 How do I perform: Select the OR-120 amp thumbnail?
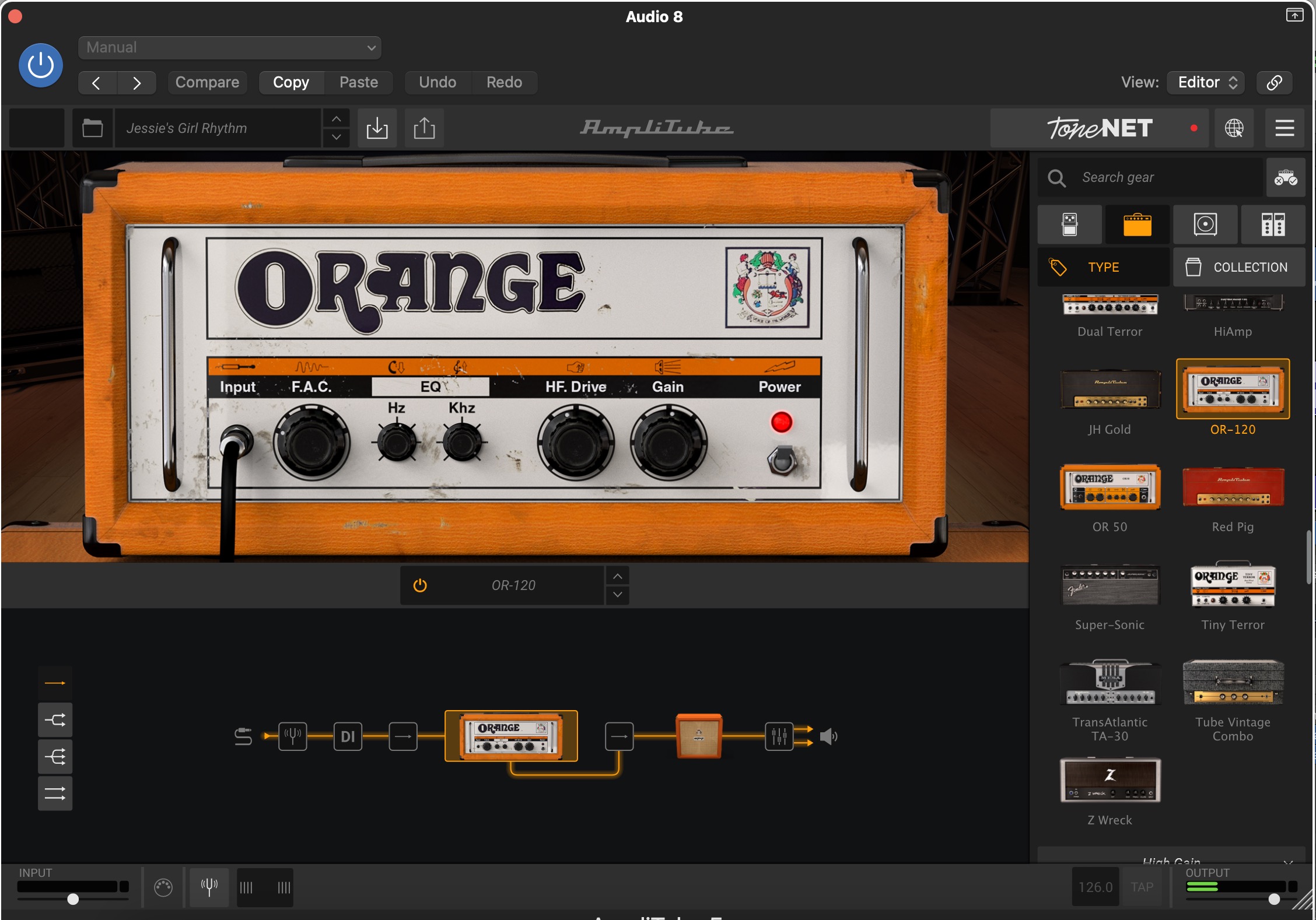pos(1233,389)
